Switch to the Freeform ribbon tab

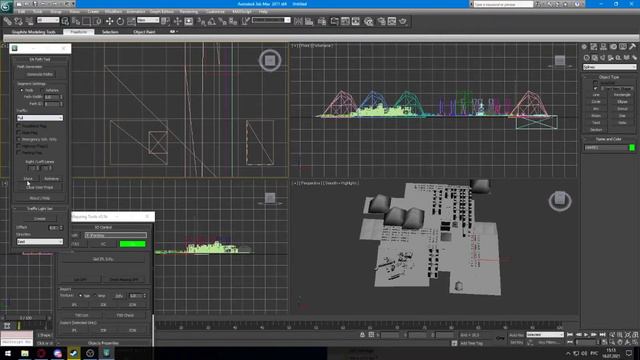pos(78,31)
